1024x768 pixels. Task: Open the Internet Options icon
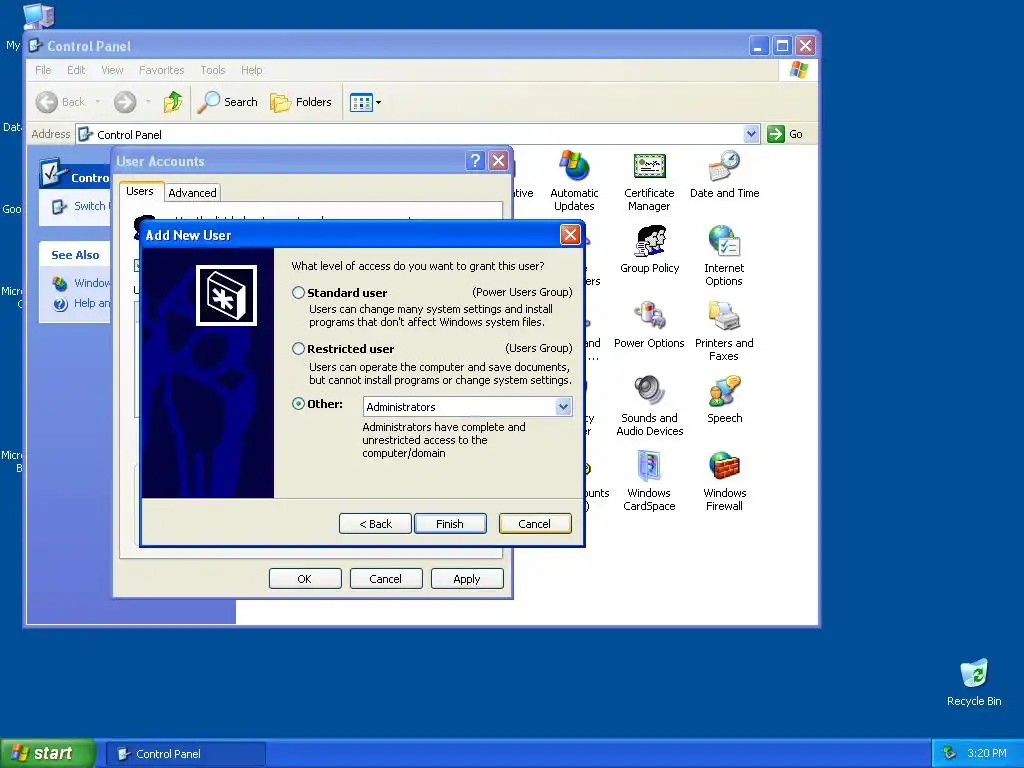point(724,256)
